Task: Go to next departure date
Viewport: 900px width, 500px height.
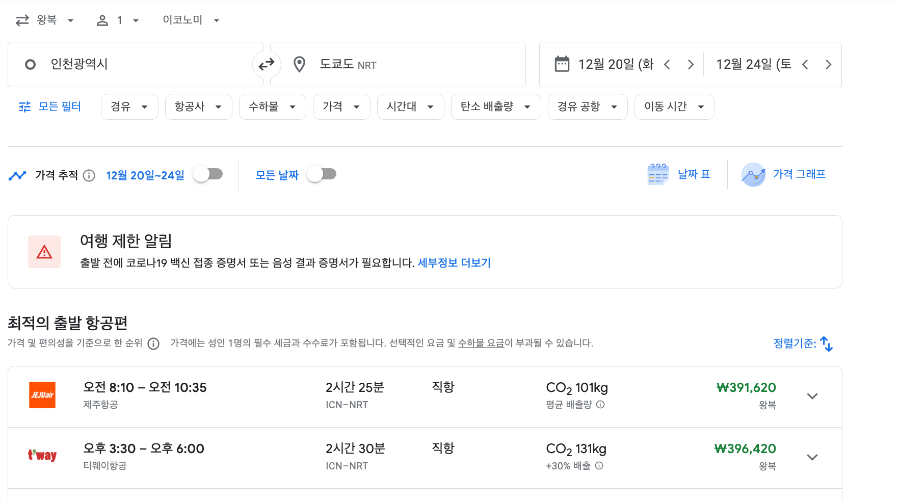Action: pyautogui.click(x=690, y=64)
